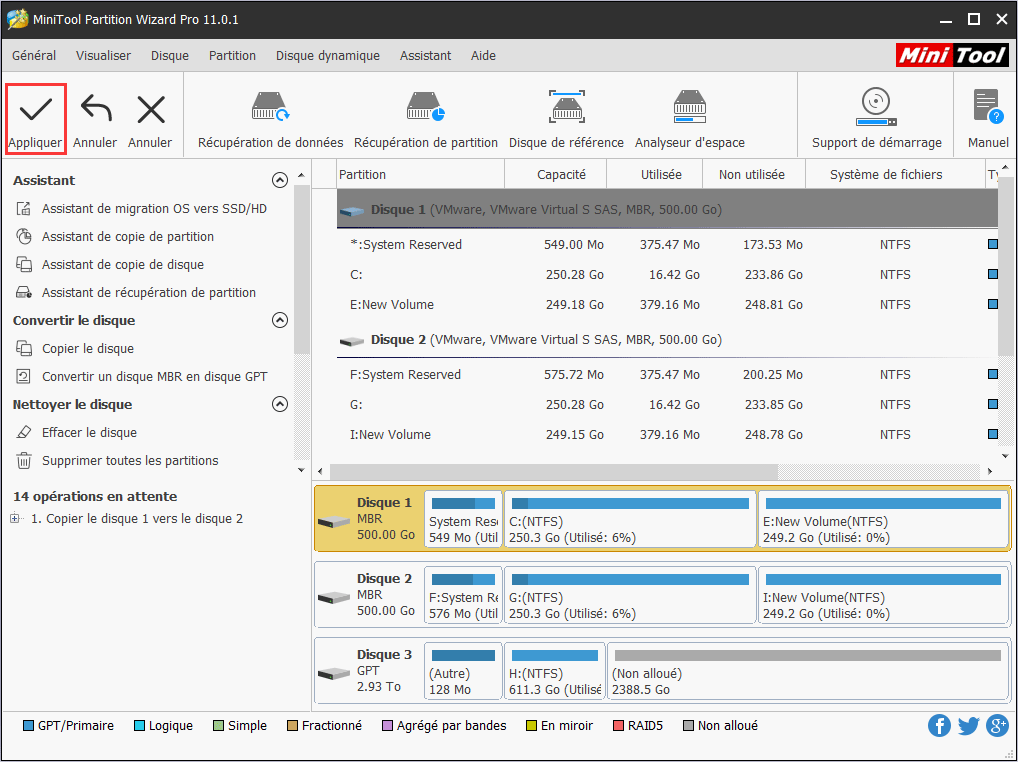Sort by Système de fichiers column
The width and height of the screenshot is (1018, 762).
tap(895, 175)
